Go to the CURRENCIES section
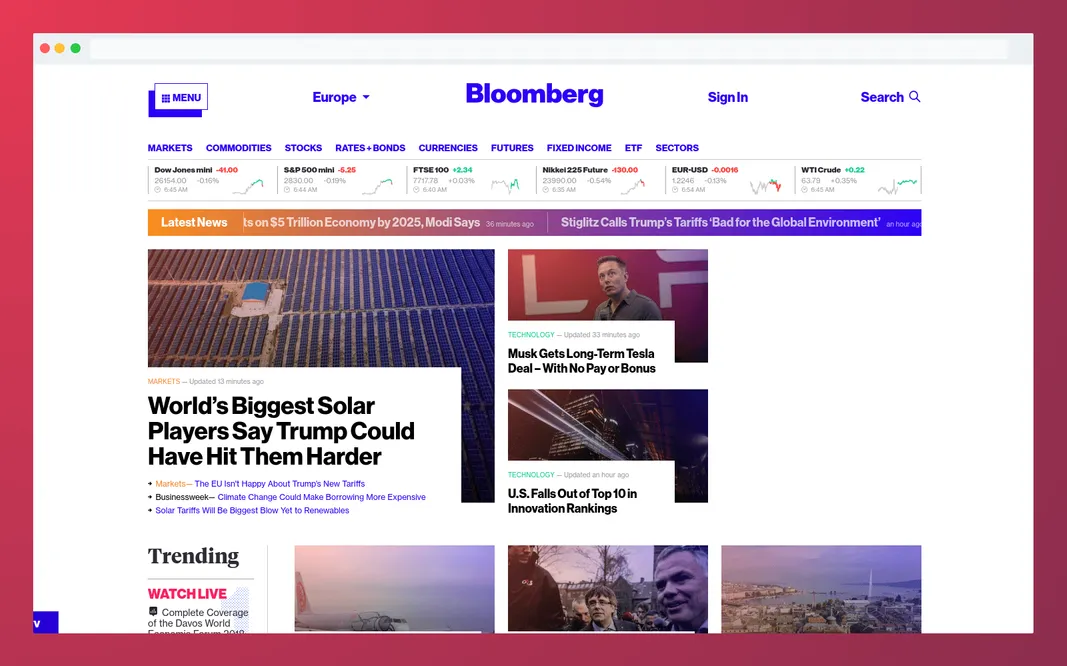1067x666 pixels. pyautogui.click(x=448, y=148)
